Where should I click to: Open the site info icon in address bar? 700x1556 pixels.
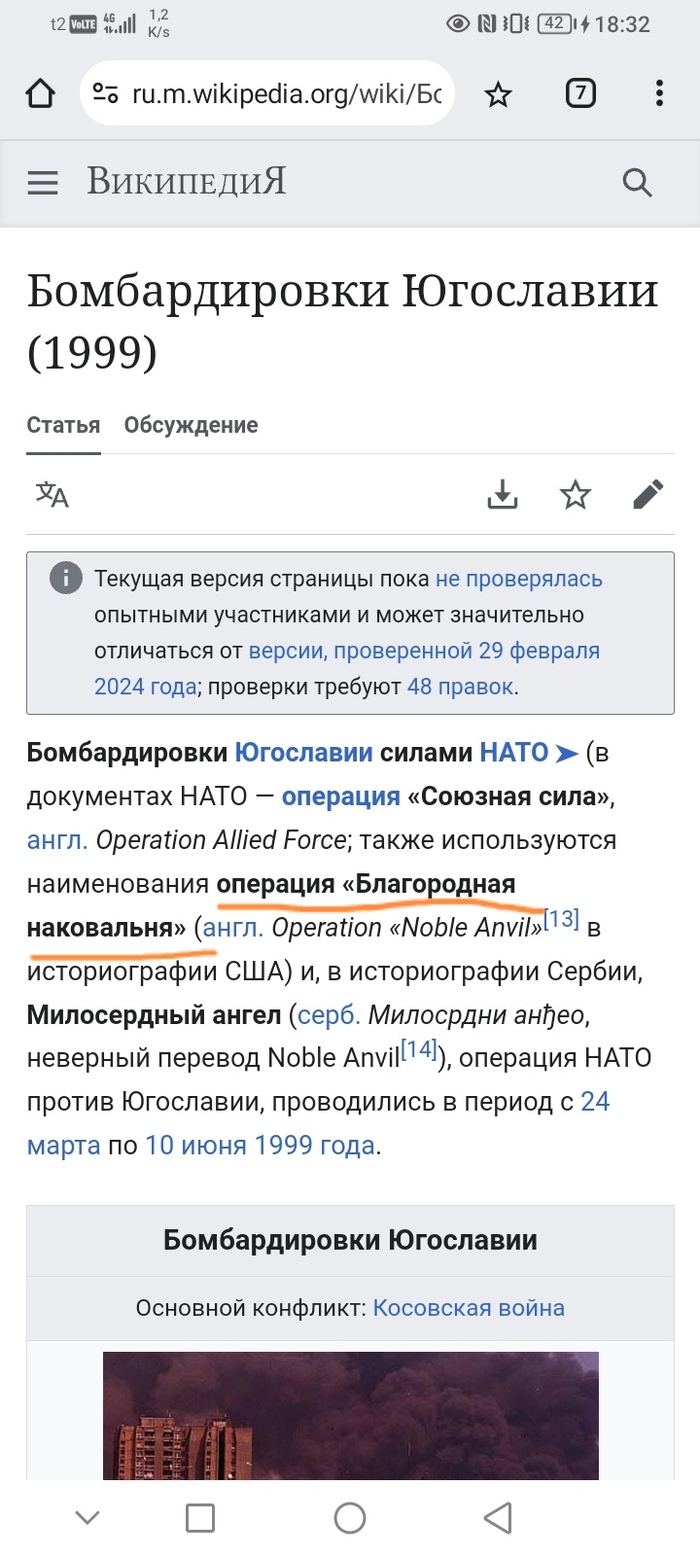click(105, 94)
